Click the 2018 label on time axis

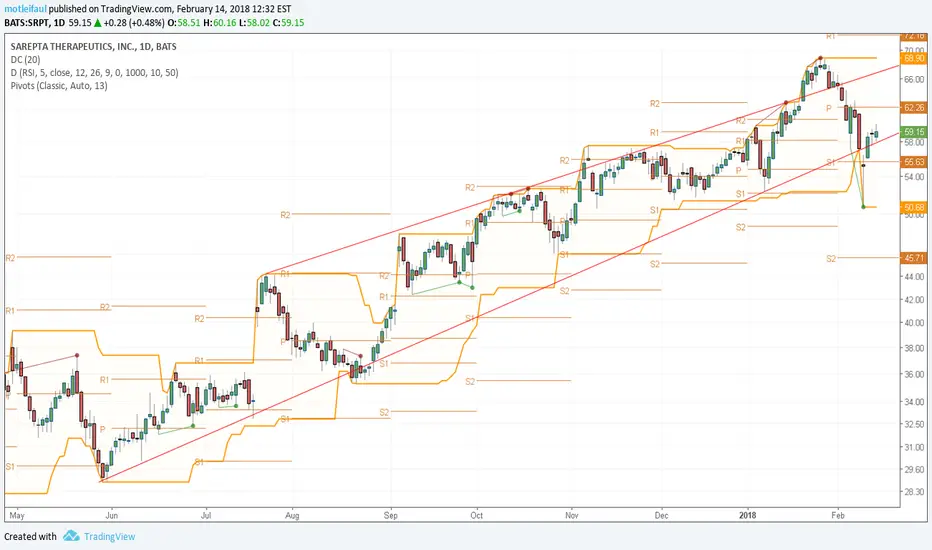click(x=747, y=516)
